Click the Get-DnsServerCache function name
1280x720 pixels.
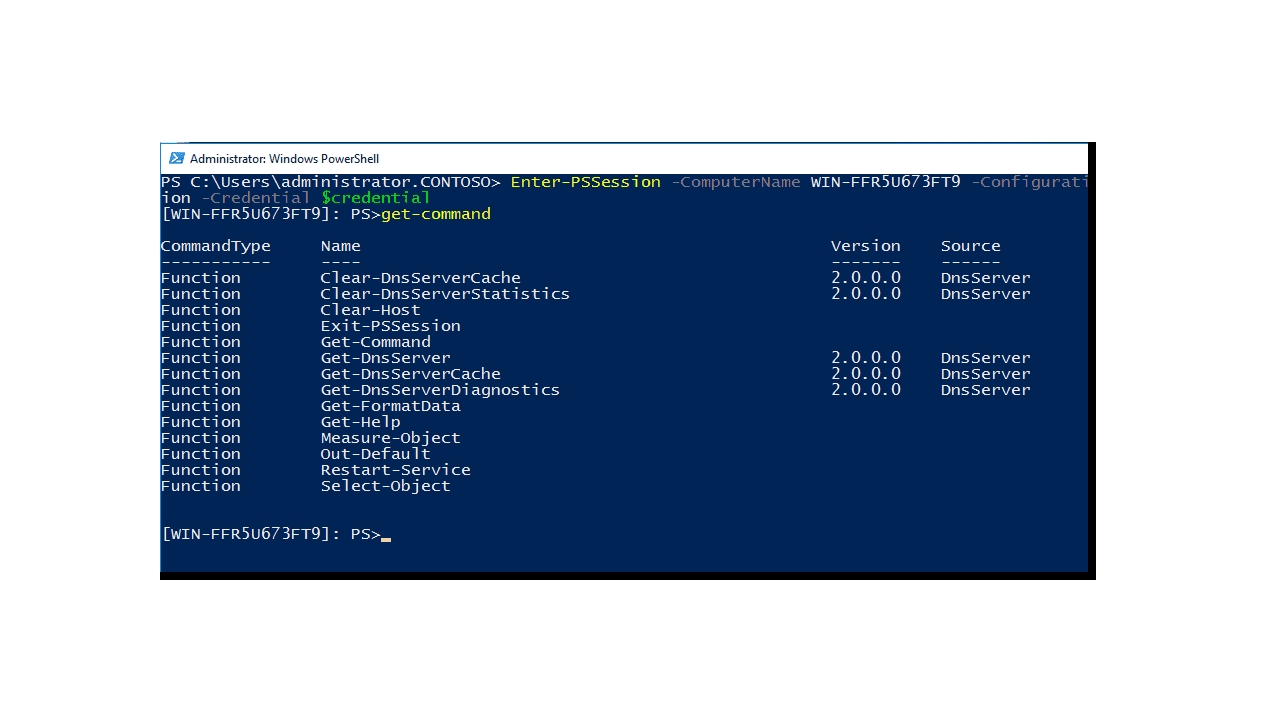click(410, 374)
